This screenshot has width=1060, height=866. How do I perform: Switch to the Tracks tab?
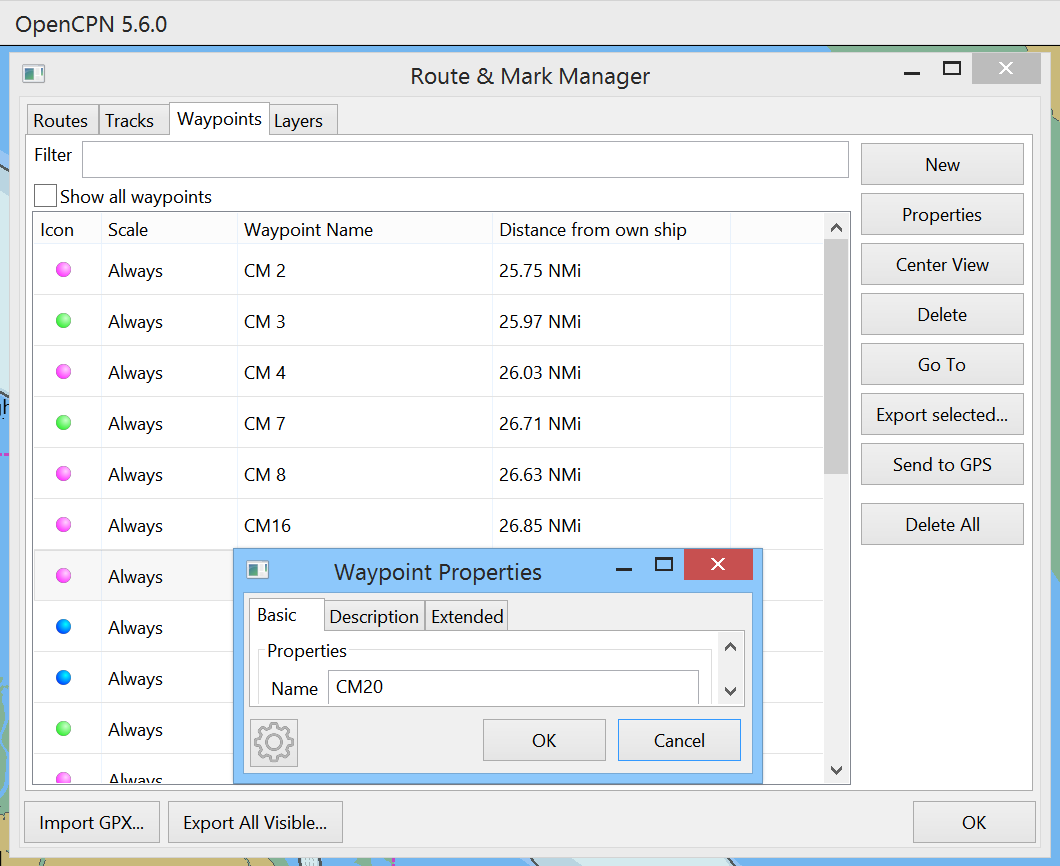pos(133,119)
